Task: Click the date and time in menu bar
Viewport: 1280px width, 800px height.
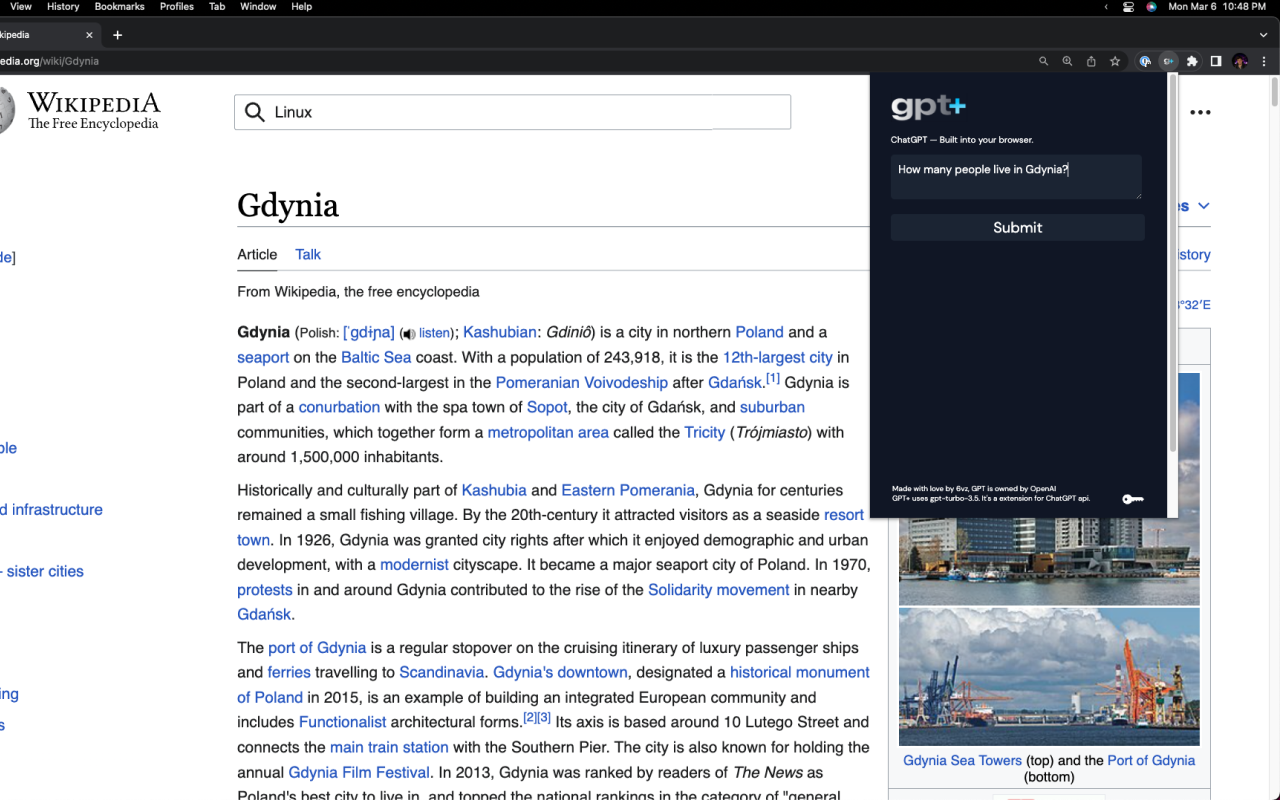Action: point(1217,7)
